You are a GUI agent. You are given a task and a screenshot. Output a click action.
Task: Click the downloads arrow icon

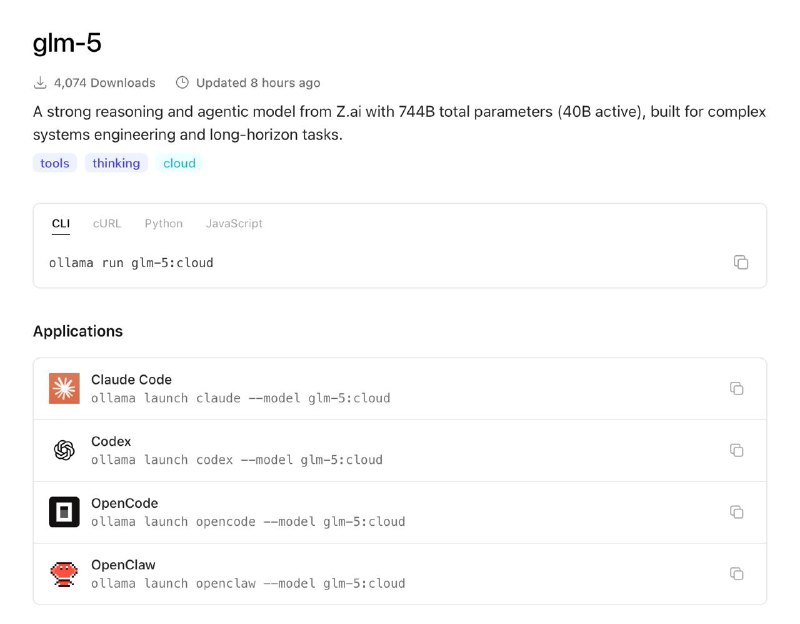(40, 83)
